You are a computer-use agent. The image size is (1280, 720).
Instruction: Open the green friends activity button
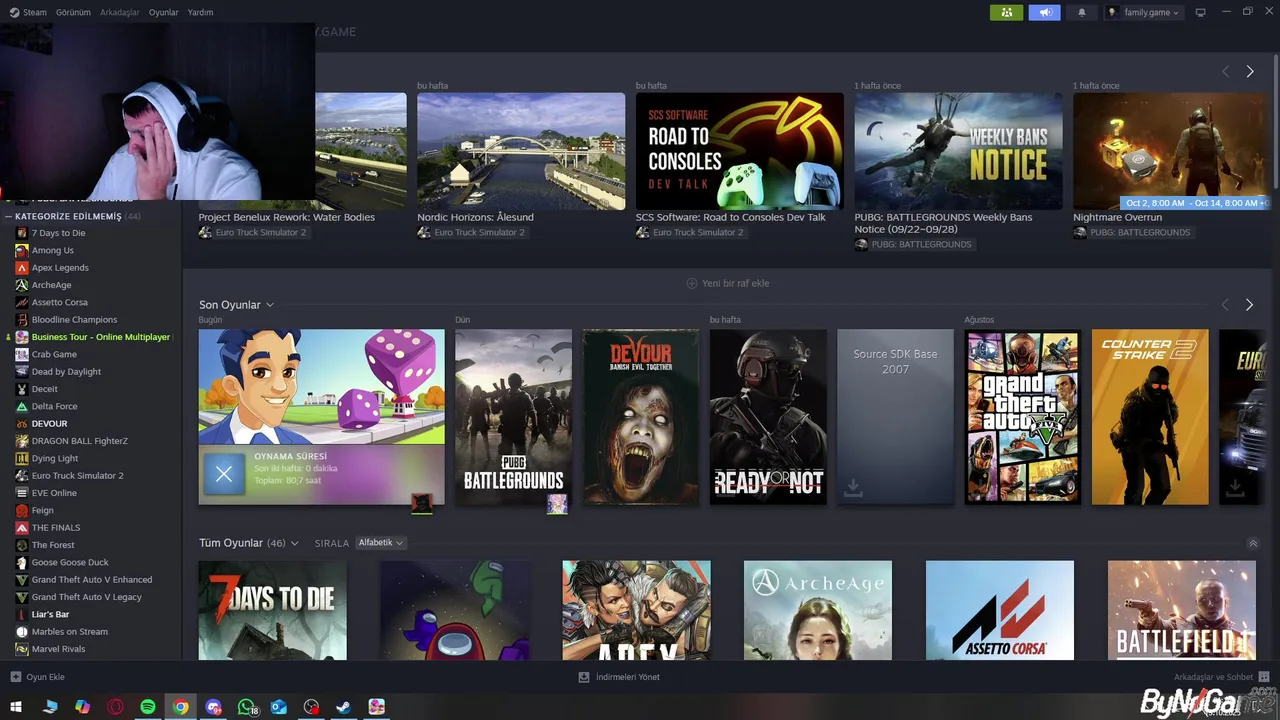(x=1006, y=12)
